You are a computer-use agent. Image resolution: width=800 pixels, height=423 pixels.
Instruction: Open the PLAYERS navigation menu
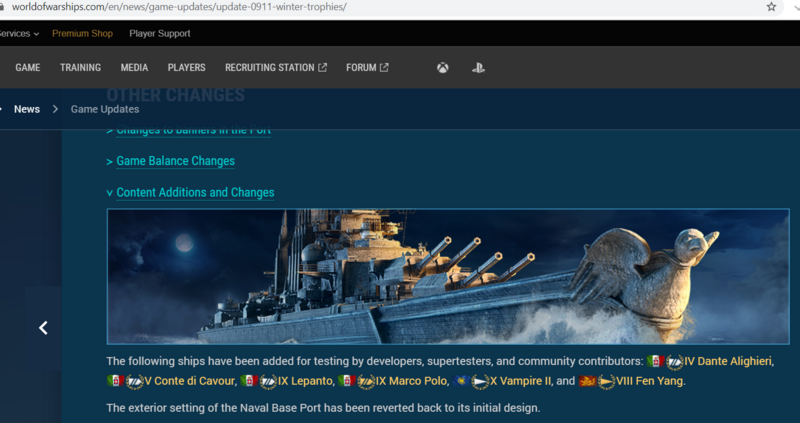tap(186, 68)
